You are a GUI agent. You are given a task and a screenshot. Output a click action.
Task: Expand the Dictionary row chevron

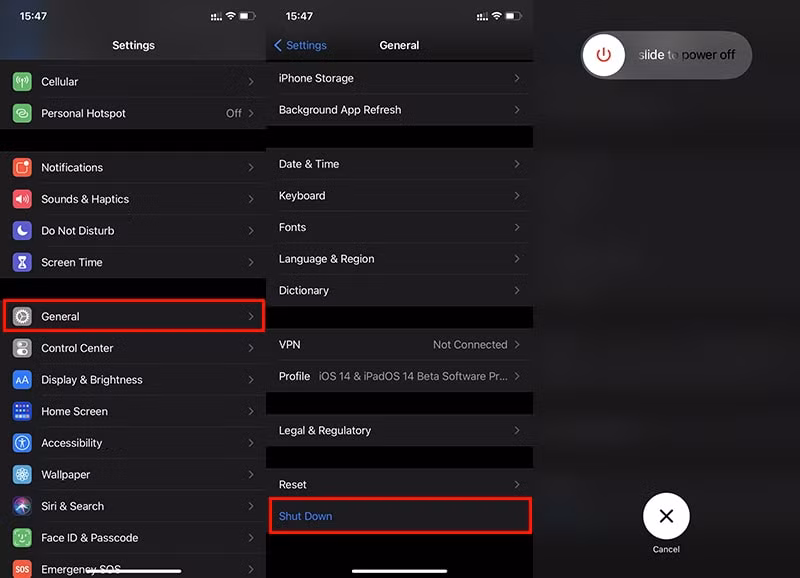click(517, 290)
